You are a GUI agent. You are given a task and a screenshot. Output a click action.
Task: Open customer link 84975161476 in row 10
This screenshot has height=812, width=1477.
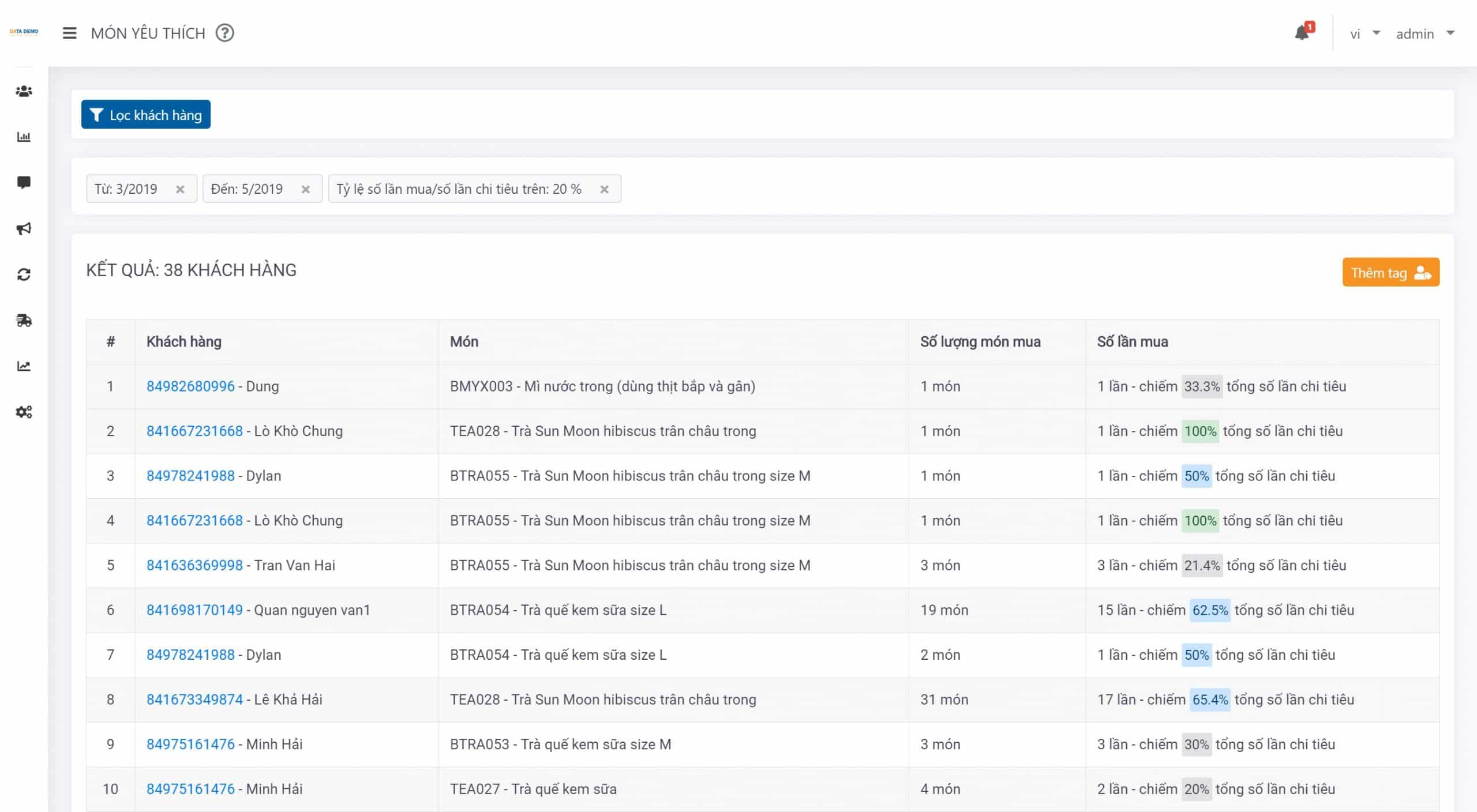190,789
